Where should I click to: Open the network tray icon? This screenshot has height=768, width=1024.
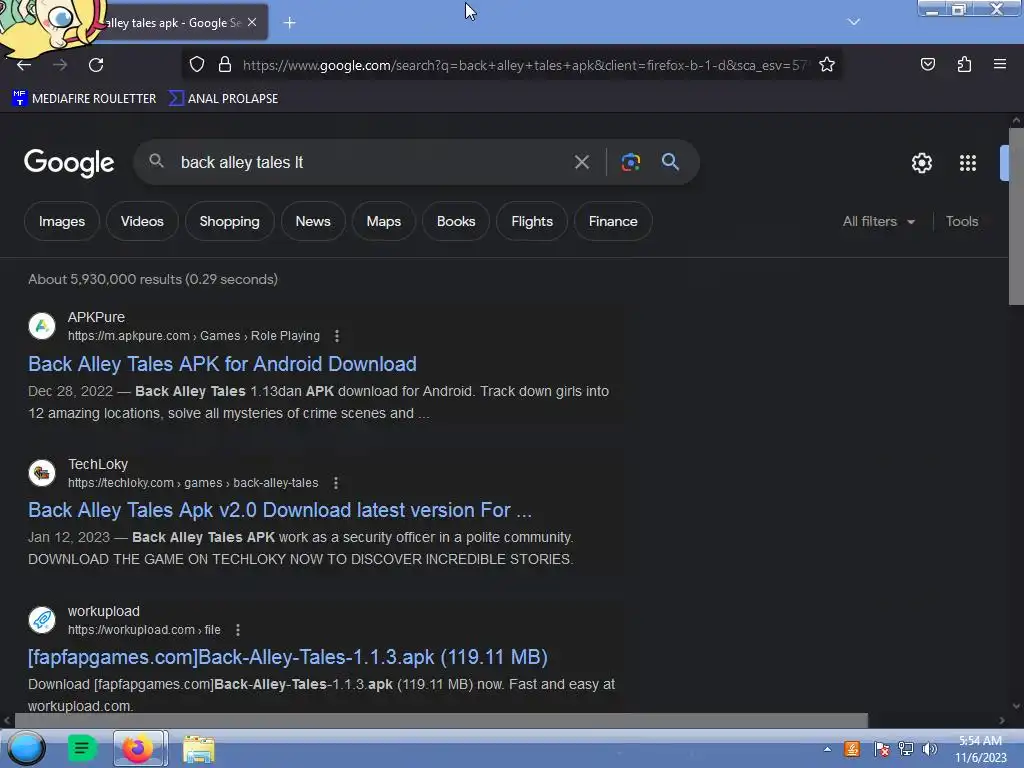coord(905,749)
